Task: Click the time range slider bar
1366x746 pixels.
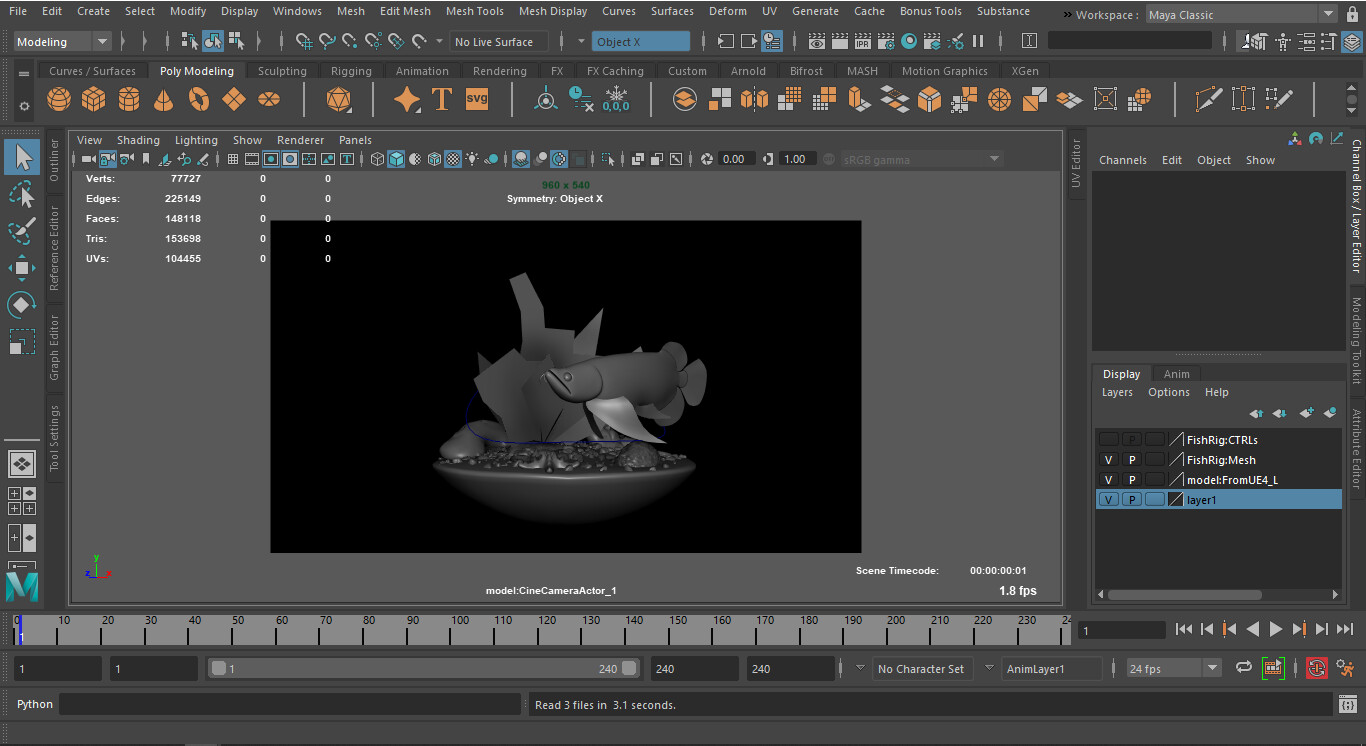Action: coord(424,668)
